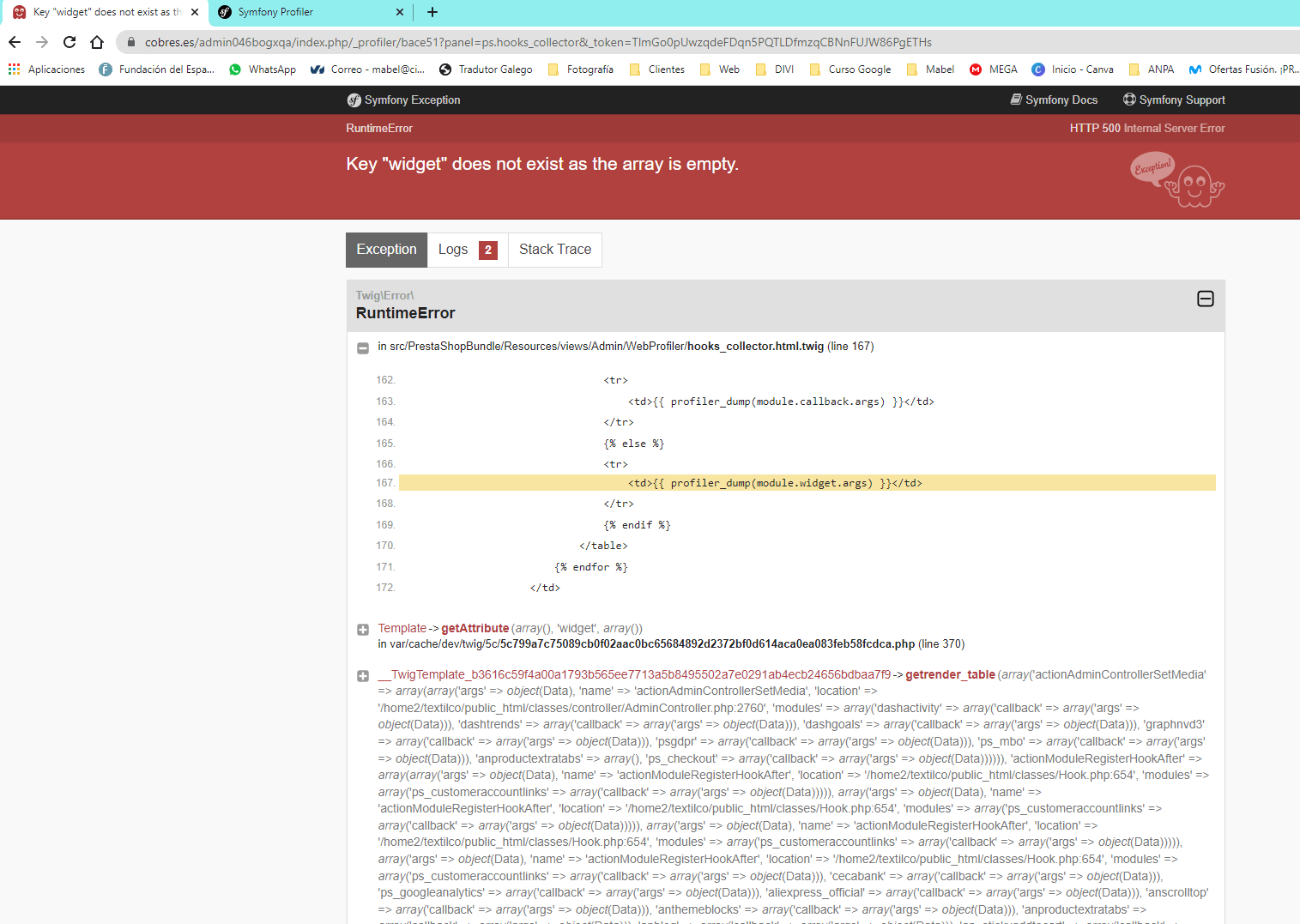Image resolution: width=1300 pixels, height=924 pixels.
Task: Click the getrender_table method name
Action: (x=951, y=675)
